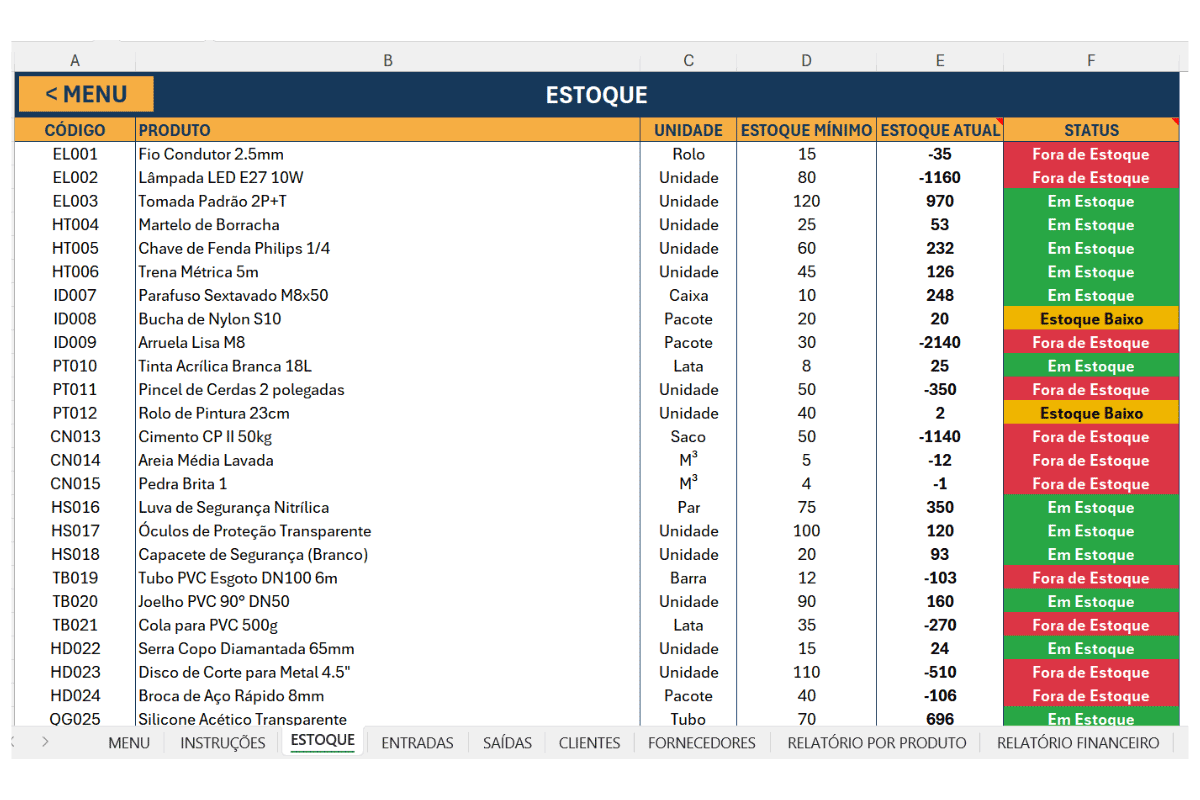Select column F header
The image size is (1200, 800).
tap(1092, 61)
